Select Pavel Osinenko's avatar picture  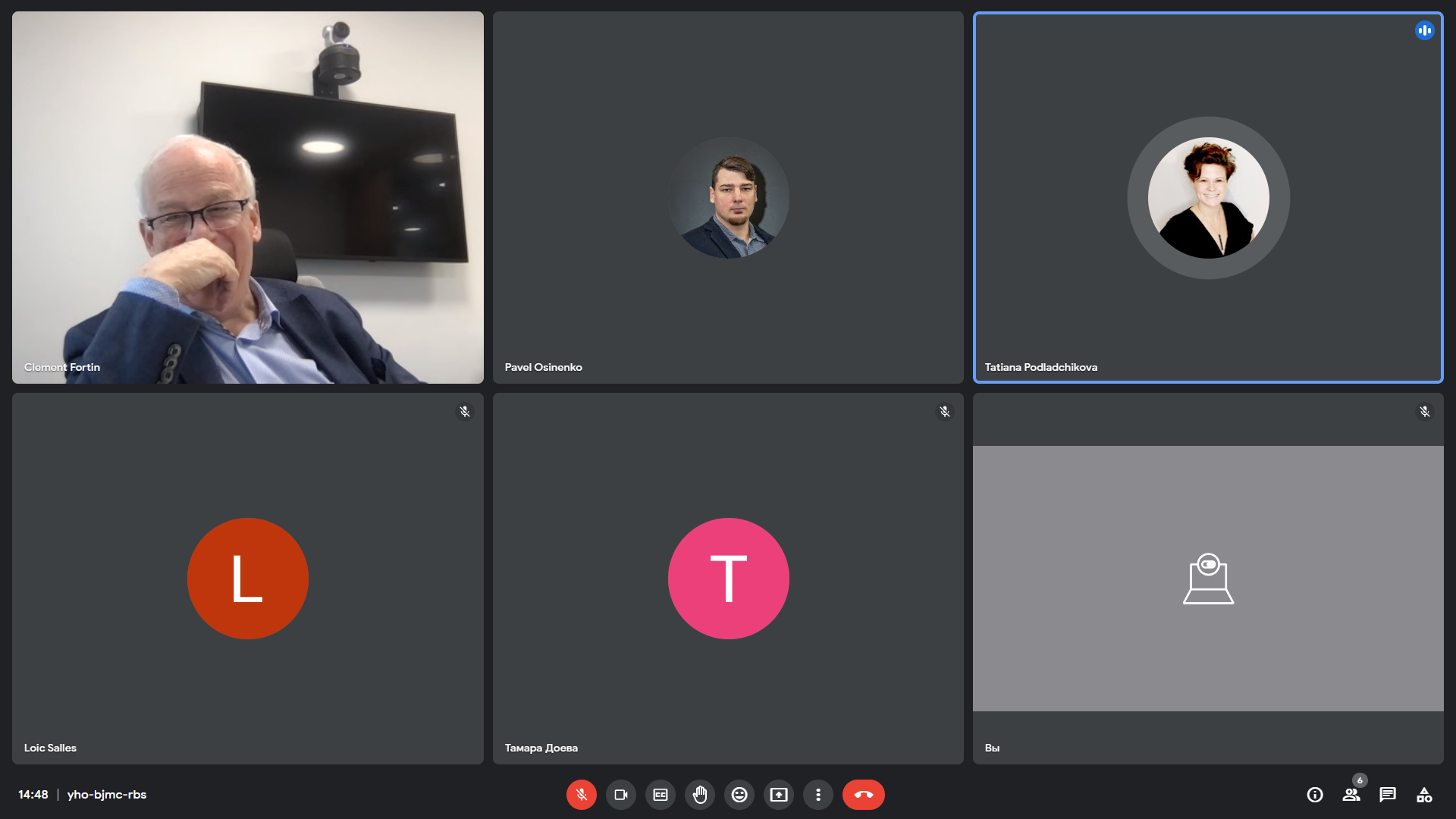click(729, 198)
